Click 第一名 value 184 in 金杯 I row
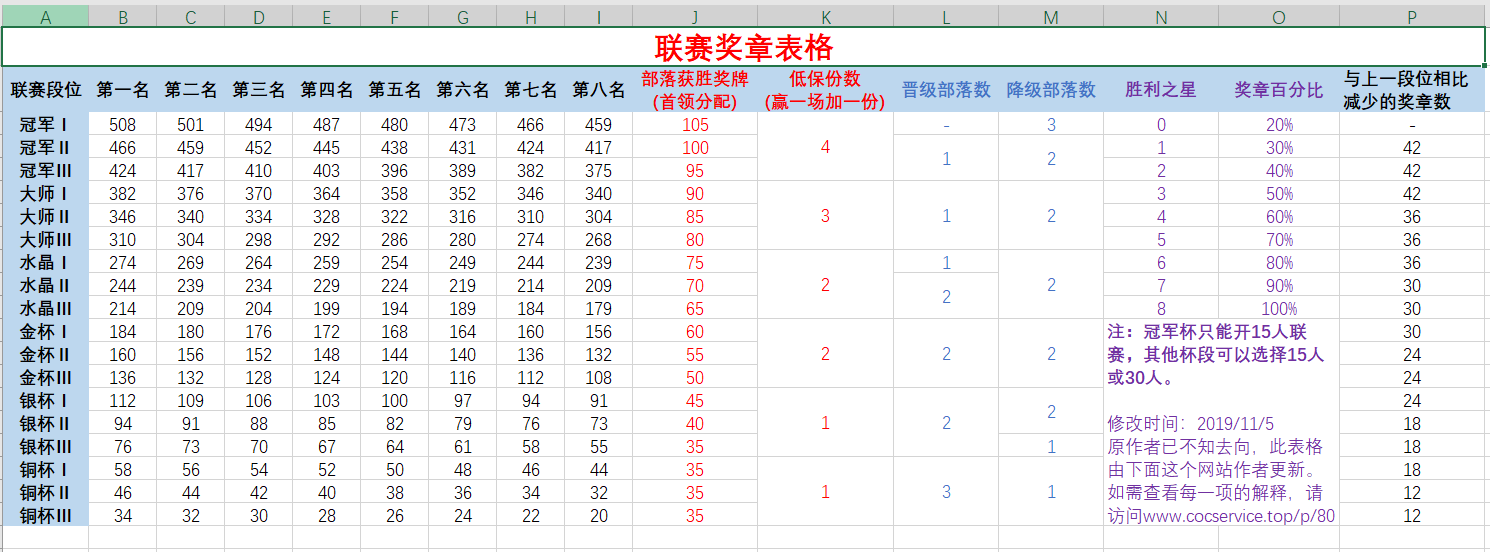Screen dimensions: 1490x552 (123, 332)
